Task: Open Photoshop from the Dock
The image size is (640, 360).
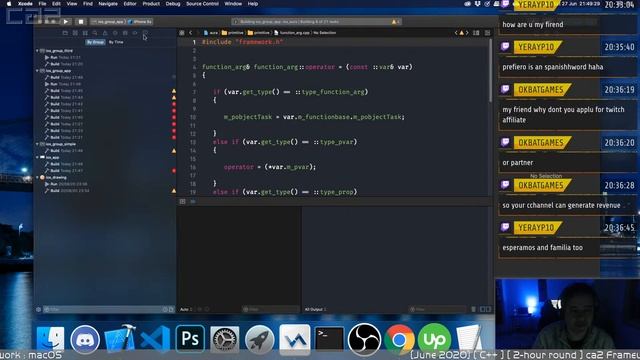Action: pos(190,339)
